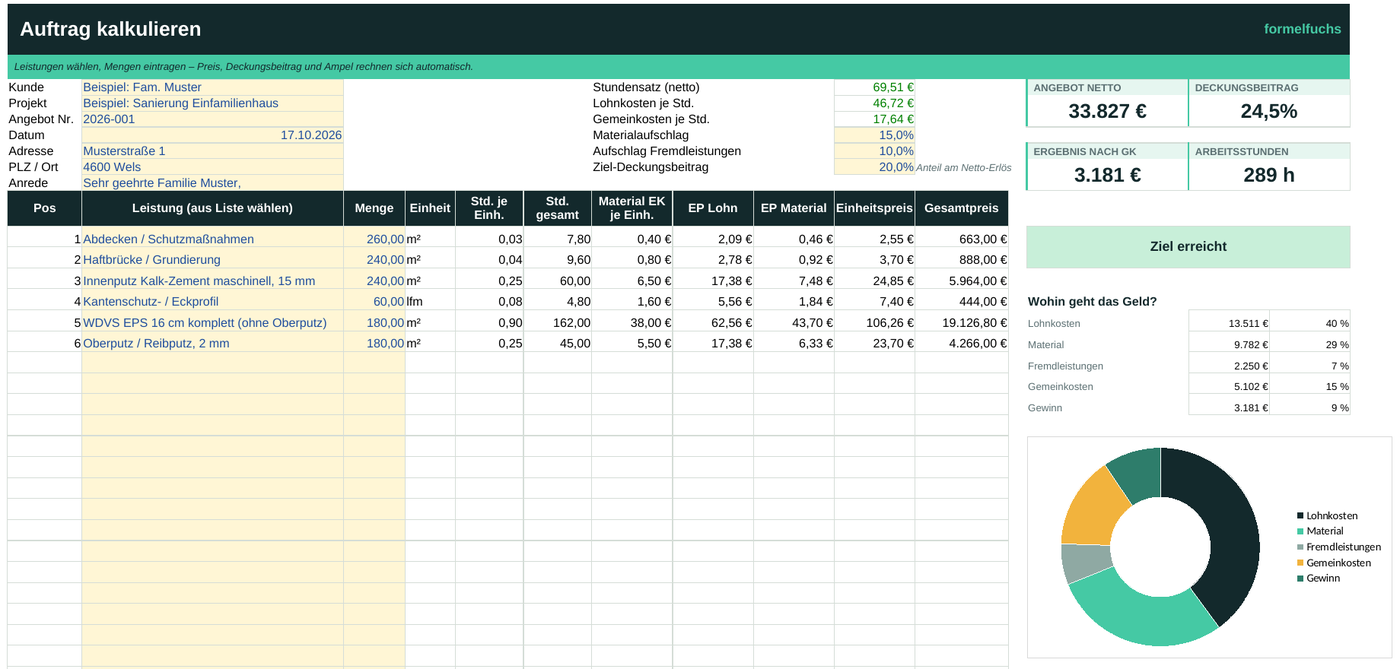The height and width of the screenshot is (669, 1400).
Task: Click the Aufschlag Fremdleistungen cell 10,0%
Action: coord(874,151)
